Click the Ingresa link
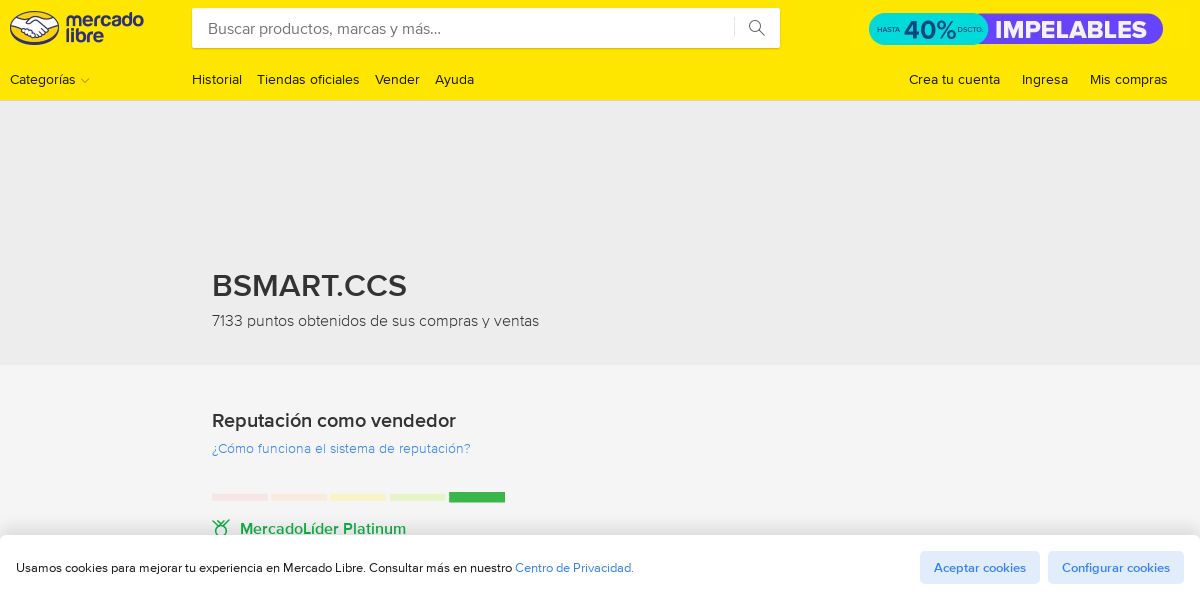The height and width of the screenshot is (600, 1200). pyautogui.click(x=1045, y=80)
